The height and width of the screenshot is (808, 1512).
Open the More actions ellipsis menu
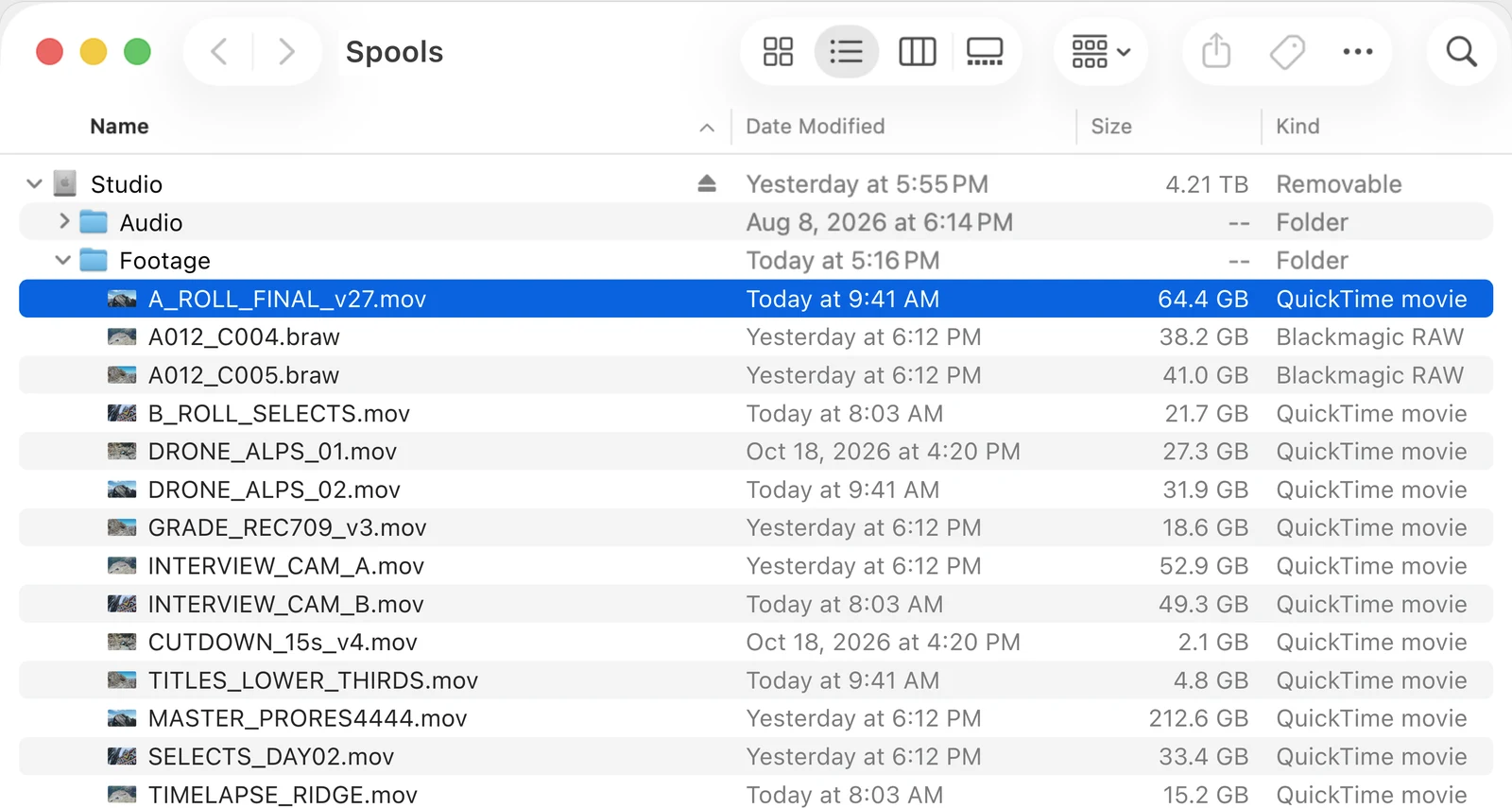tap(1358, 51)
